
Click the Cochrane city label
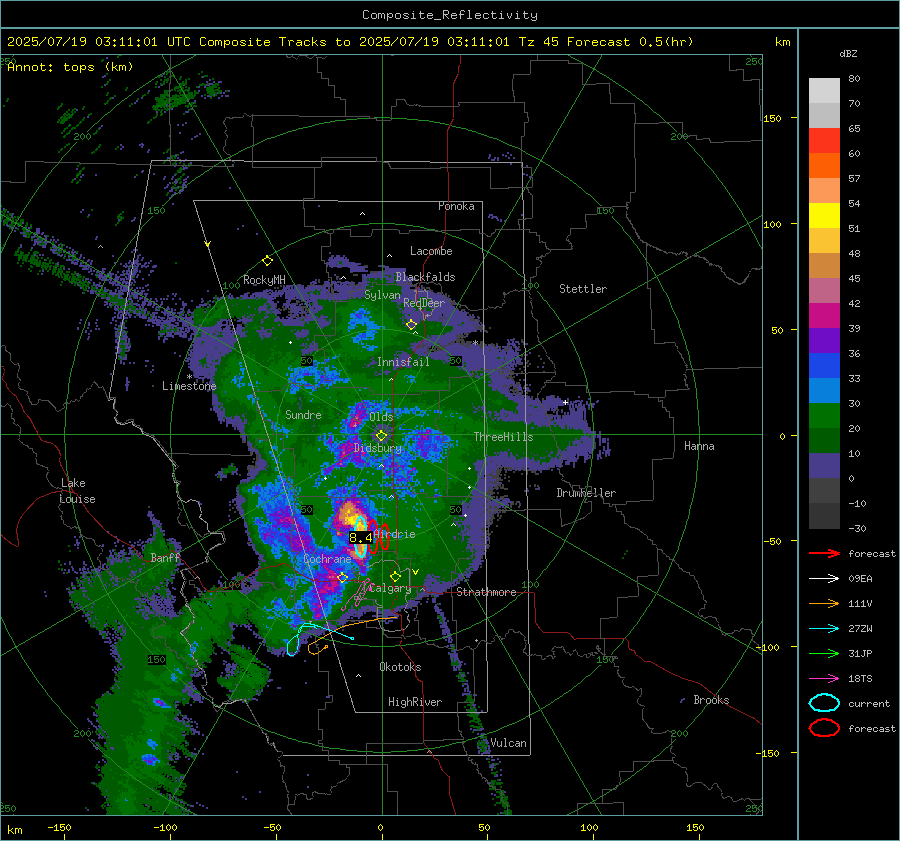pyautogui.click(x=327, y=559)
